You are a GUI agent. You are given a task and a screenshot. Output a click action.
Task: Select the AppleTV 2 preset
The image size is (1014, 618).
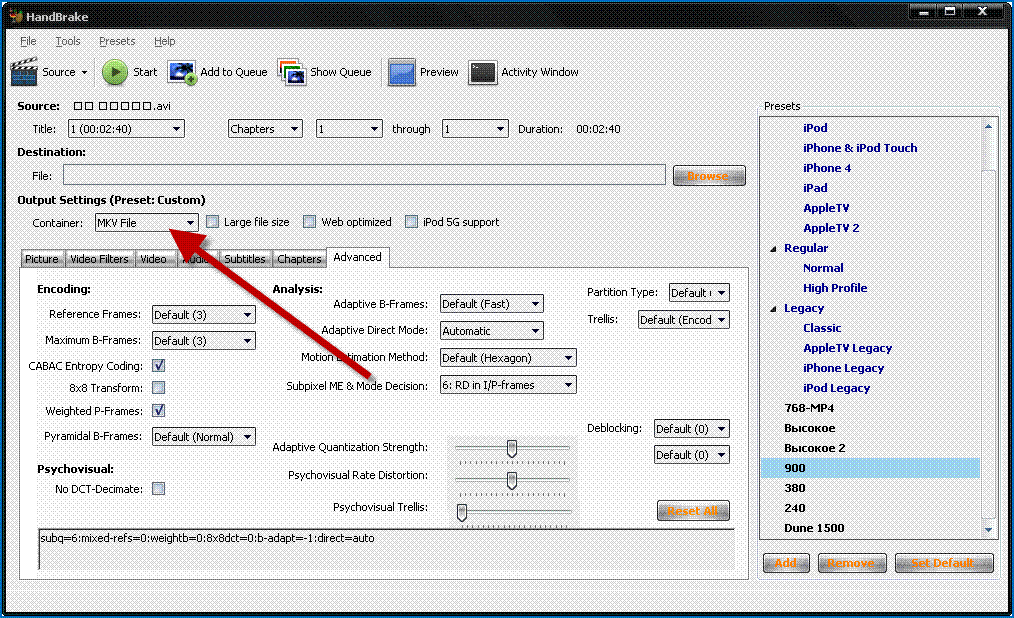pyautogui.click(x=831, y=228)
